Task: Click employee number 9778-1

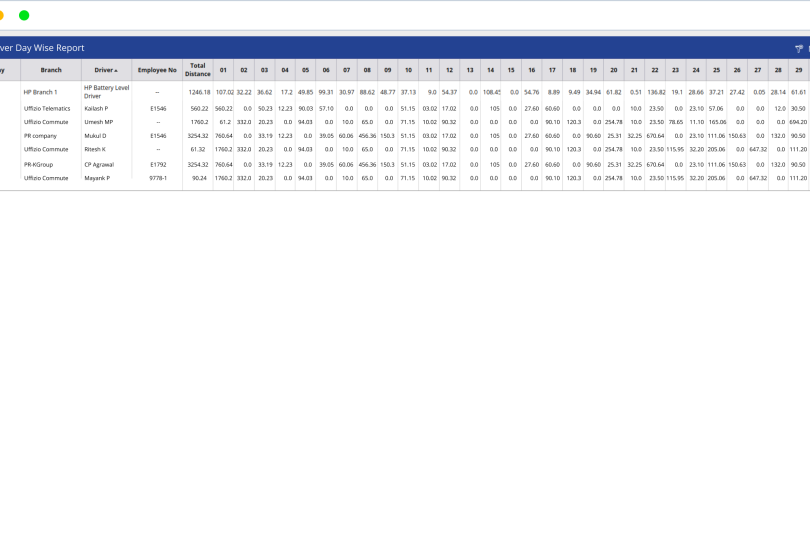Action: 157,178
